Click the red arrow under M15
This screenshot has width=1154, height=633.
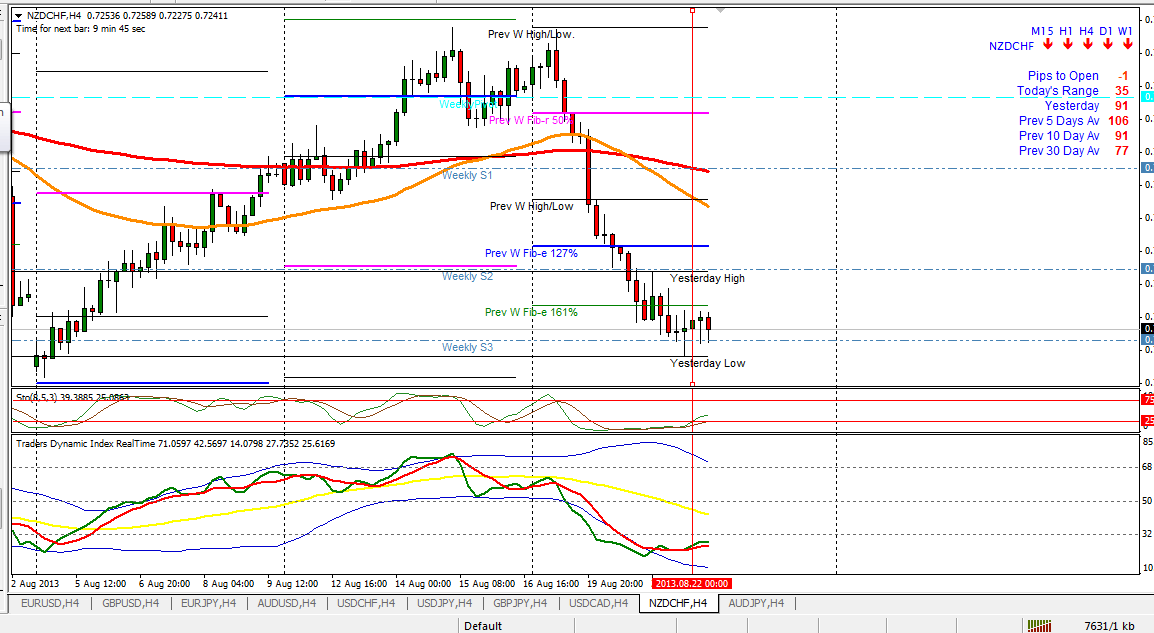[1048, 45]
